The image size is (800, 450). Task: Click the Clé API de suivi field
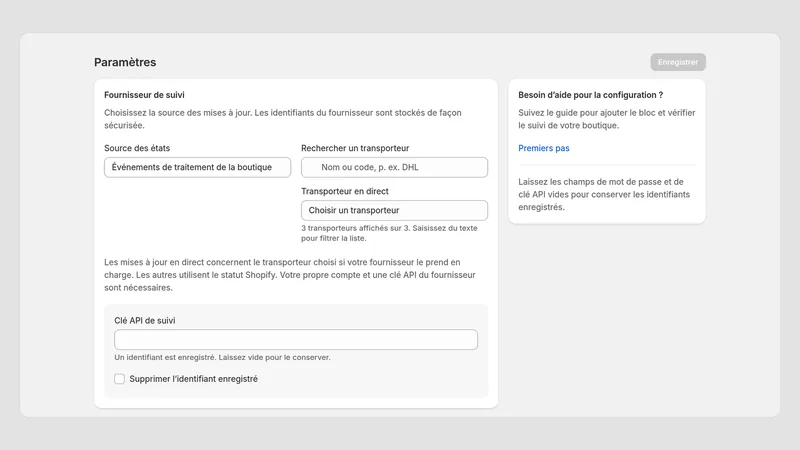coord(296,339)
